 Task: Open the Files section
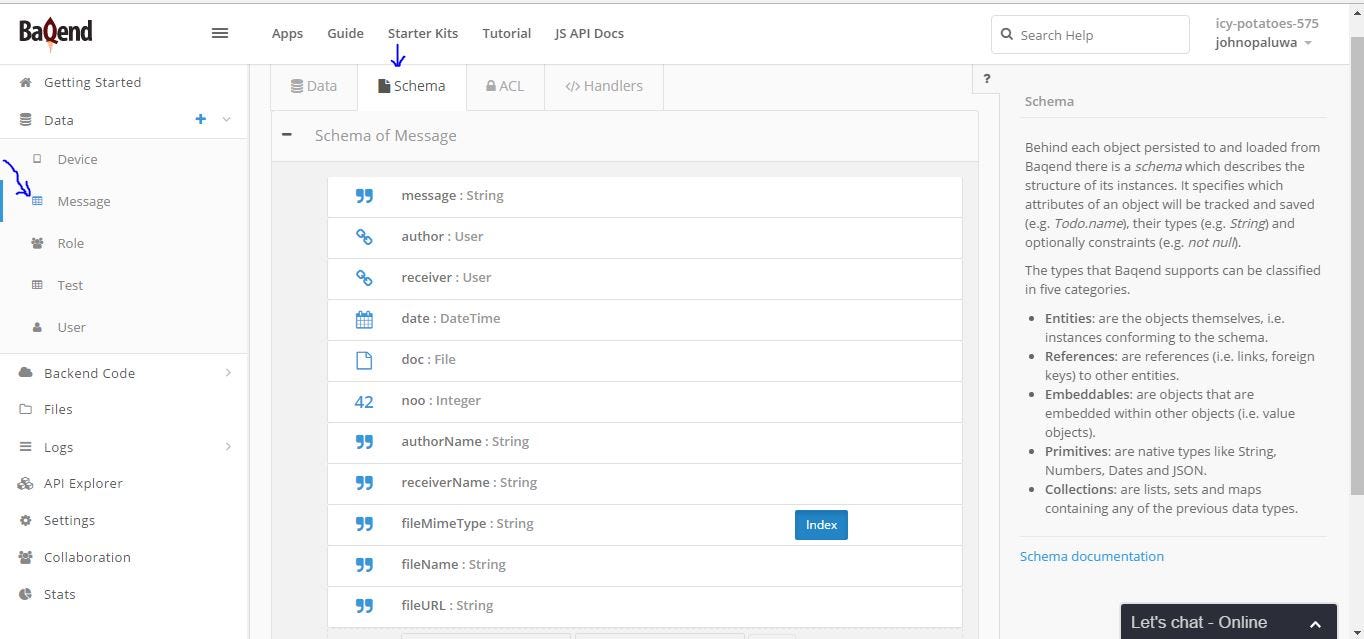[x=58, y=409]
